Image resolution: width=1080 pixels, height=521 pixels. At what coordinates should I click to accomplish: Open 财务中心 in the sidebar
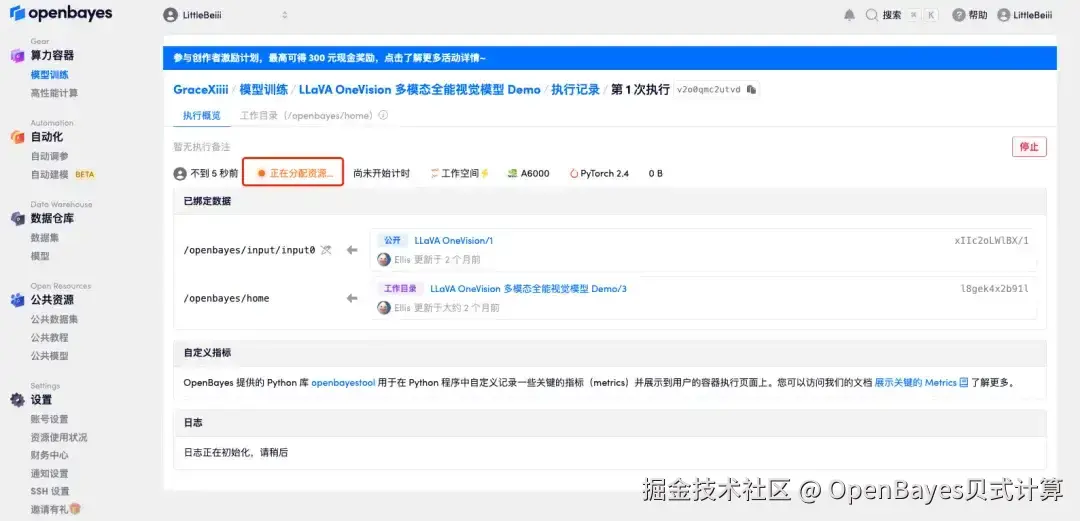pyautogui.click(x=50, y=455)
